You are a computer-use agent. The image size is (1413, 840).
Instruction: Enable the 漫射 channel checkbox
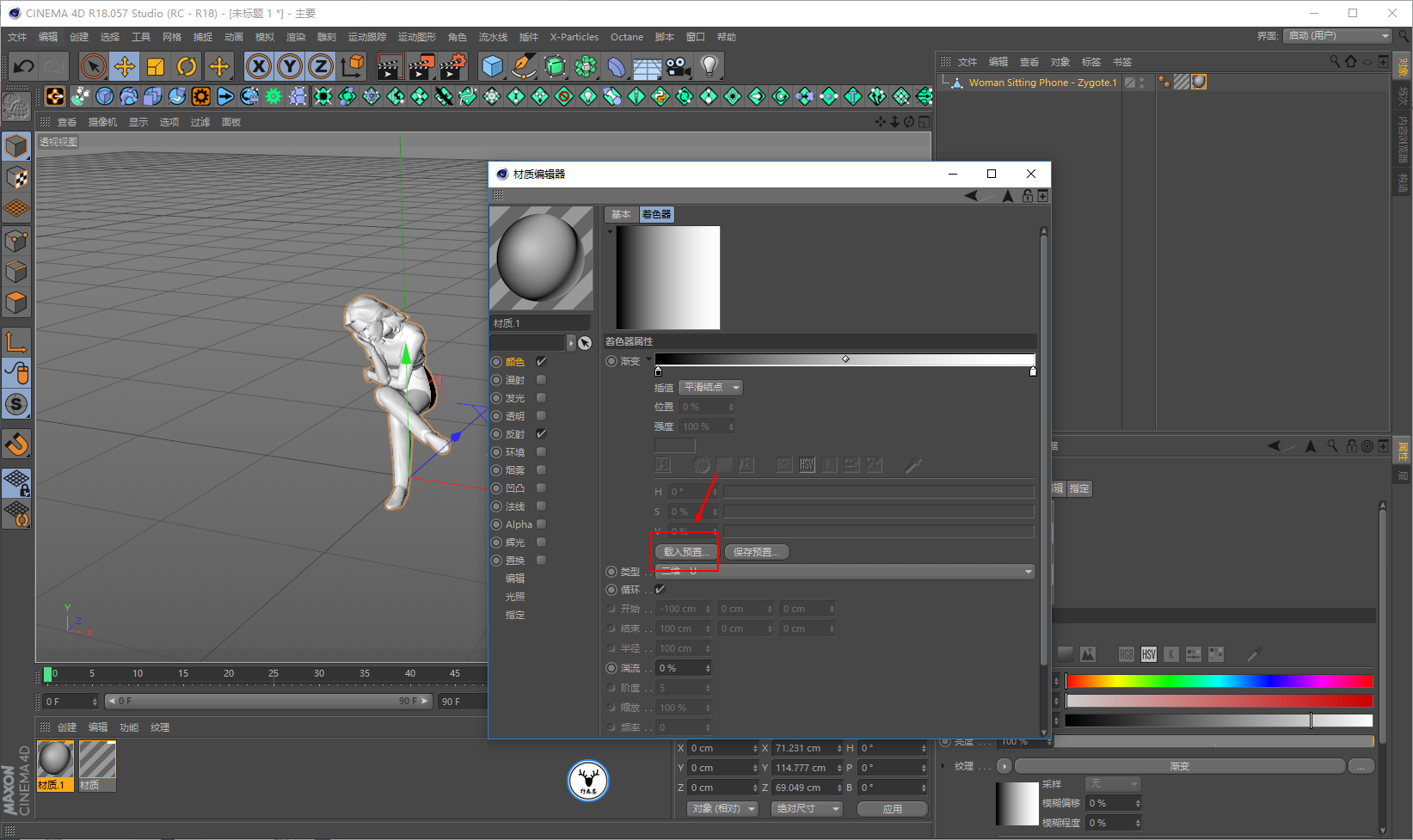tap(541, 380)
